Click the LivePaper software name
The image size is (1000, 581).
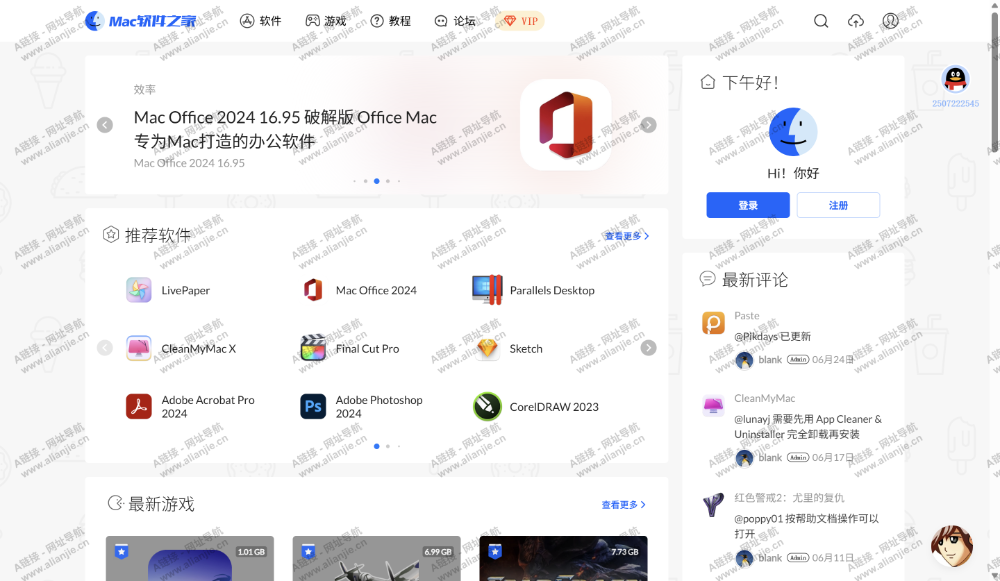pyautogui.click(x=186, y=290)
